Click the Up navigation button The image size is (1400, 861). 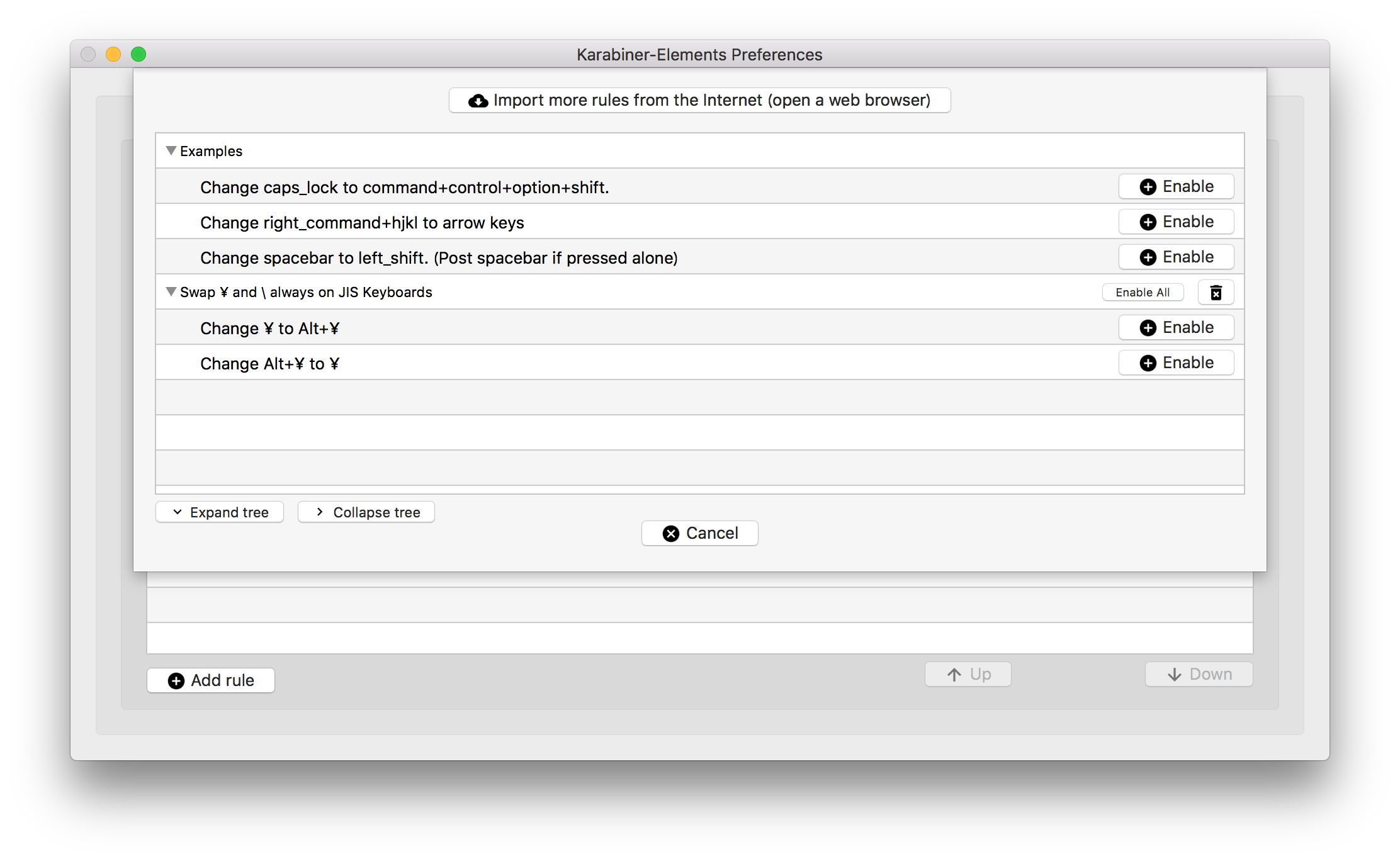(x=968, y=673)
